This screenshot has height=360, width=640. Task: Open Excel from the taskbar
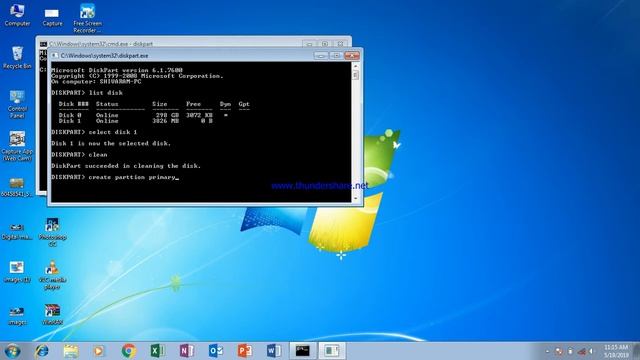pos(158,351)
